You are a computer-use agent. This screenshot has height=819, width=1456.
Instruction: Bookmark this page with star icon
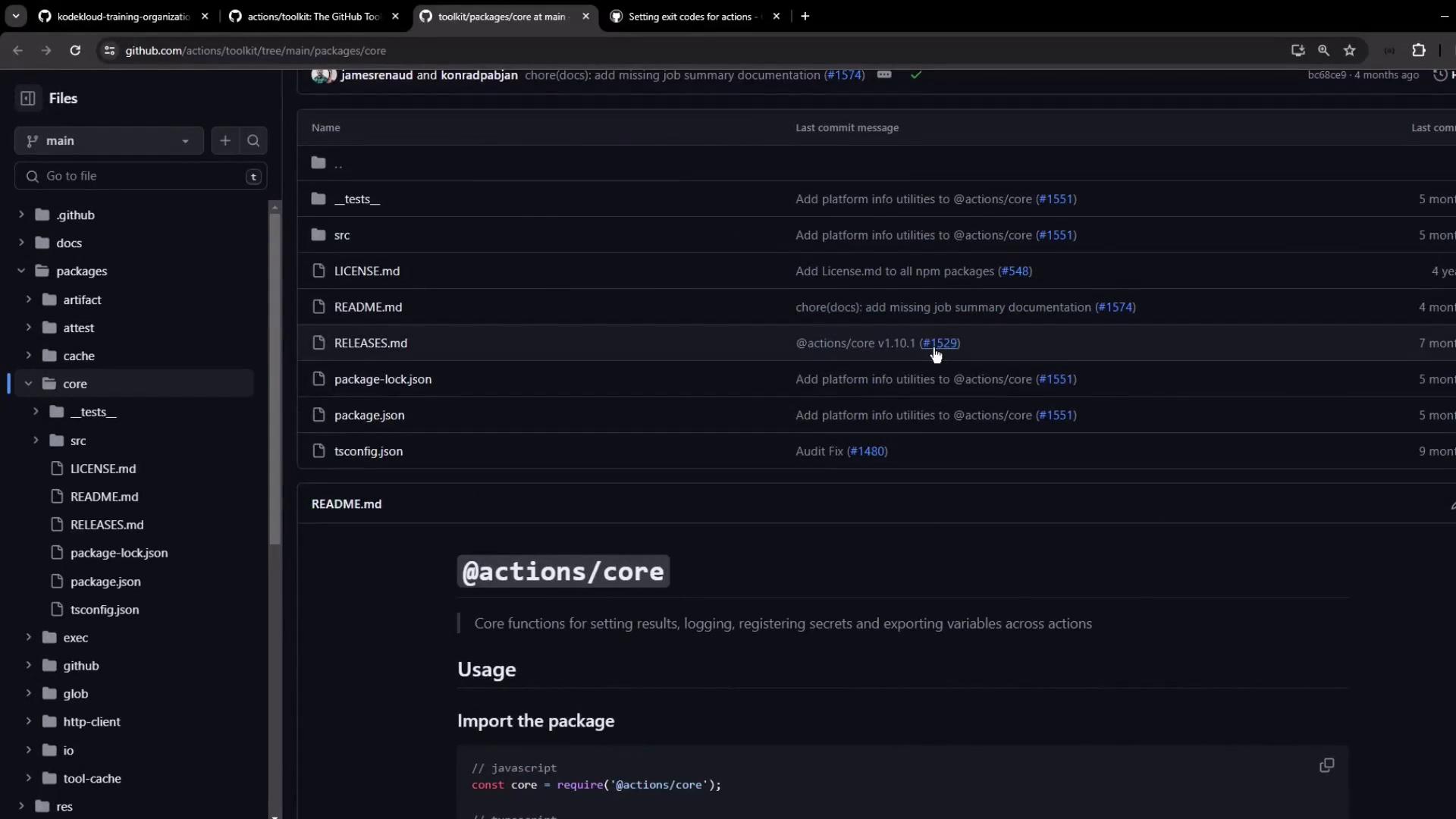point(1349,50)
